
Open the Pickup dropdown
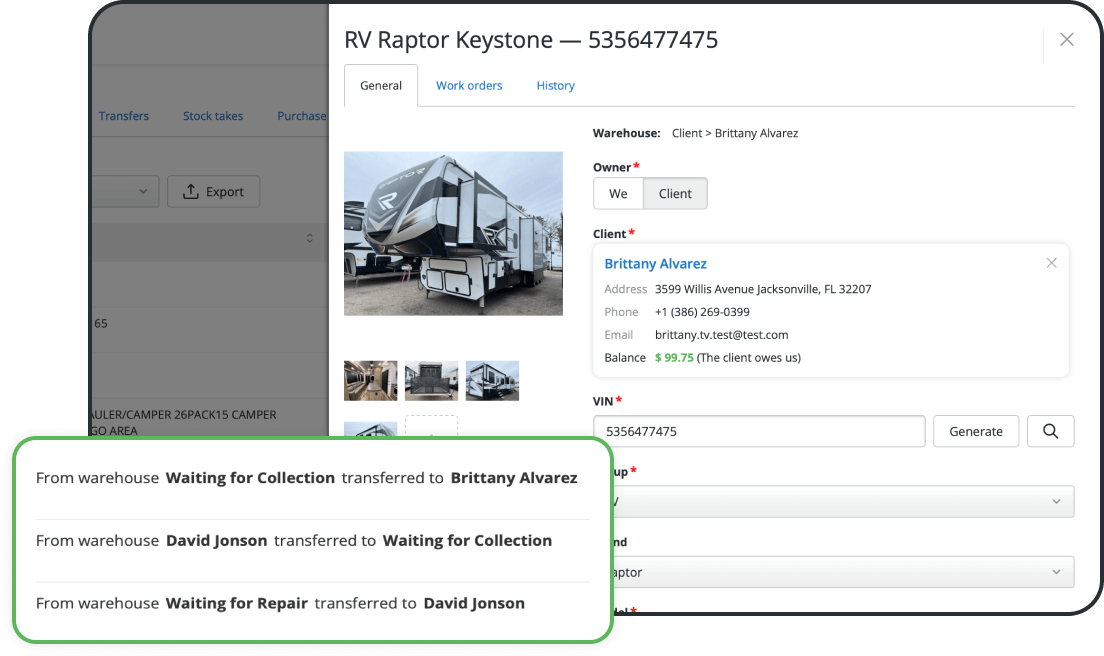[x=1059, y=501]
